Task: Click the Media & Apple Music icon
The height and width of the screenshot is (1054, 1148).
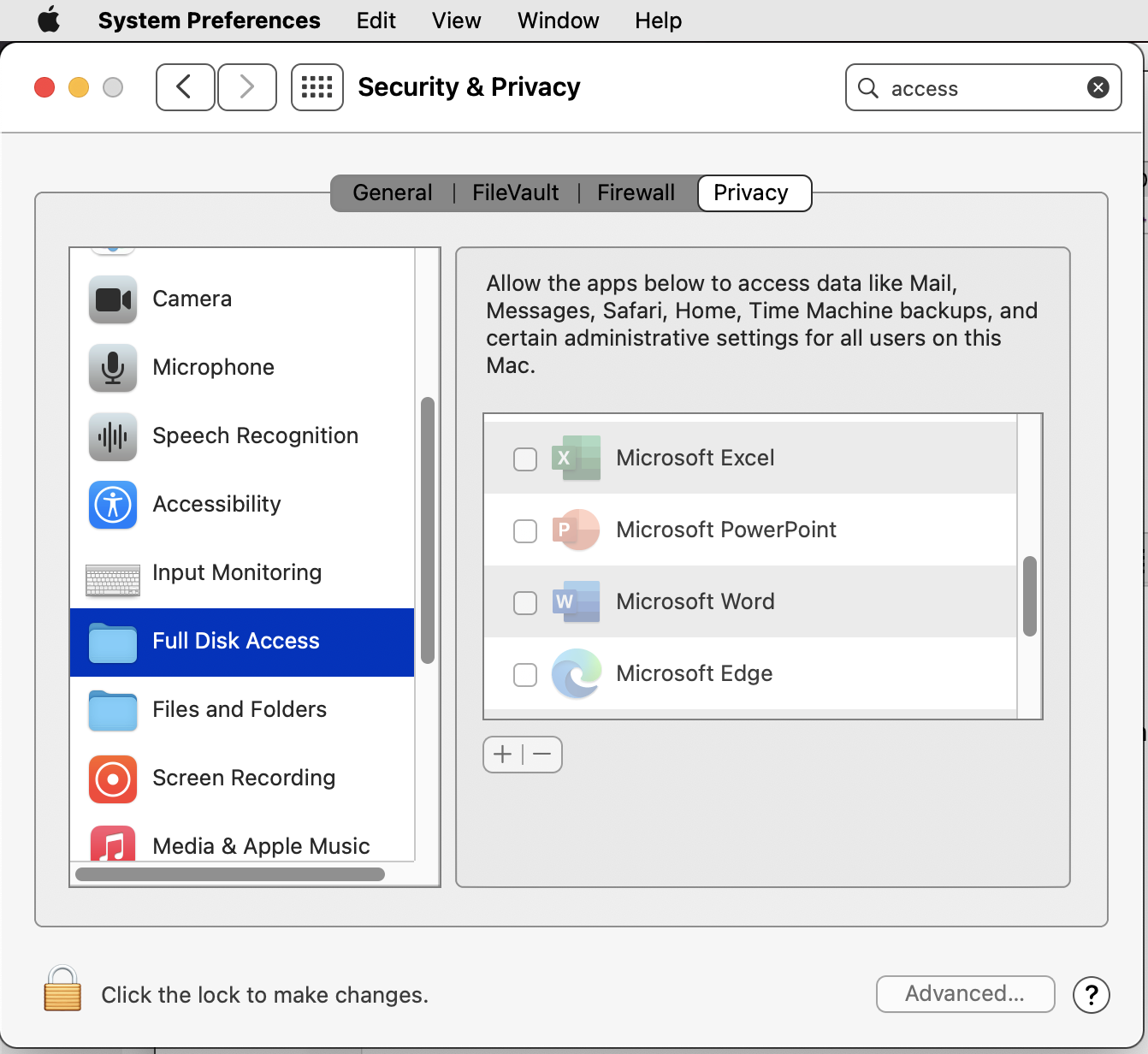Action: tap(113, 844)
